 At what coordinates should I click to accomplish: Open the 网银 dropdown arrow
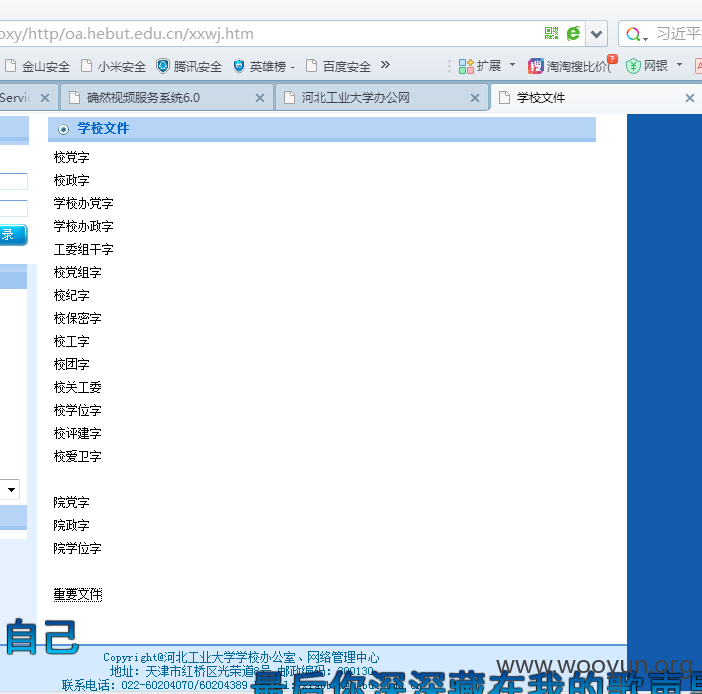(679, 65)
